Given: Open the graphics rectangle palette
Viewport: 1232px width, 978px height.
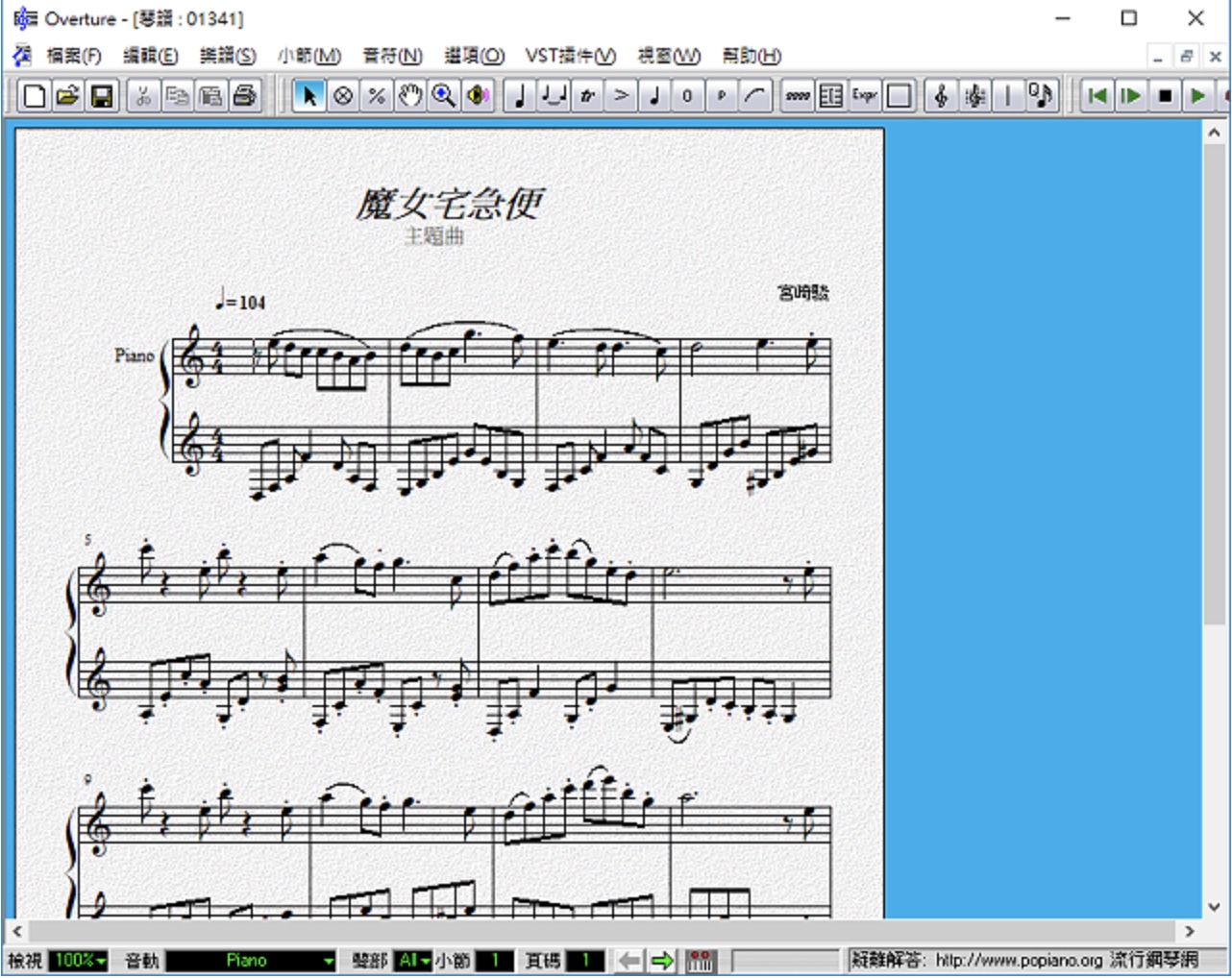Looking at the screenshot, I should tap(899, 96).
